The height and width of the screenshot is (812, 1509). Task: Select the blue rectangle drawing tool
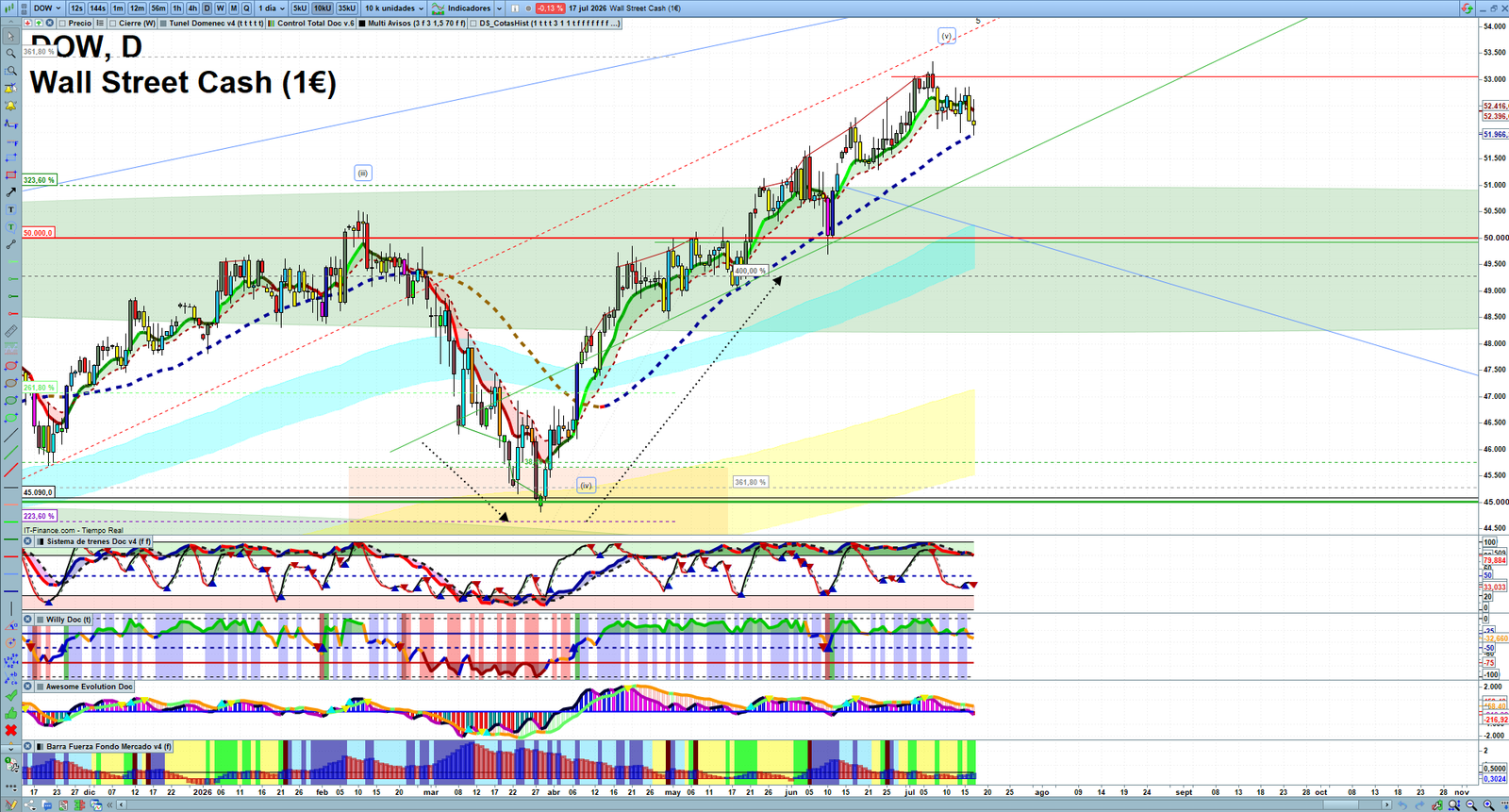click(x=10, y=157)
